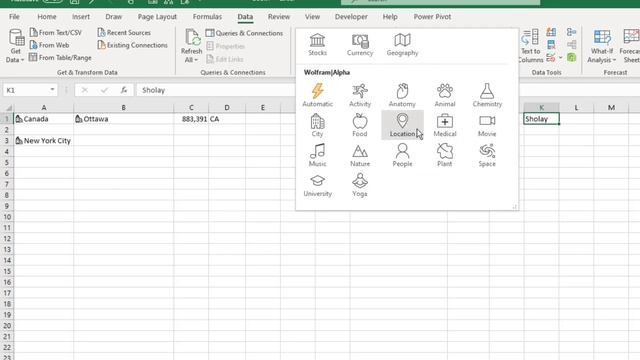Image resolution: width=640 pixels, height=360 pixels.
Task: Click the Select All corner triangle
Action: click(x=8, y=108)
